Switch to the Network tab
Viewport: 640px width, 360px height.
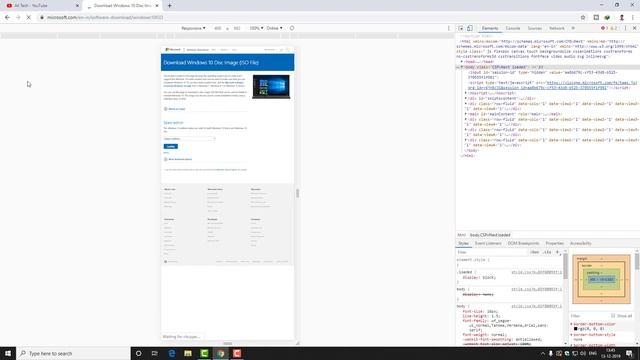[556, 28]
